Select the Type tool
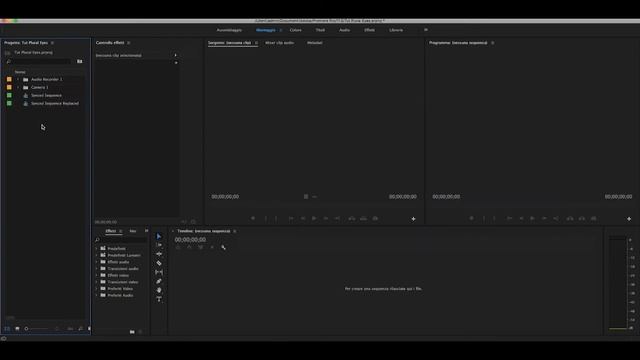 (159, 299)
